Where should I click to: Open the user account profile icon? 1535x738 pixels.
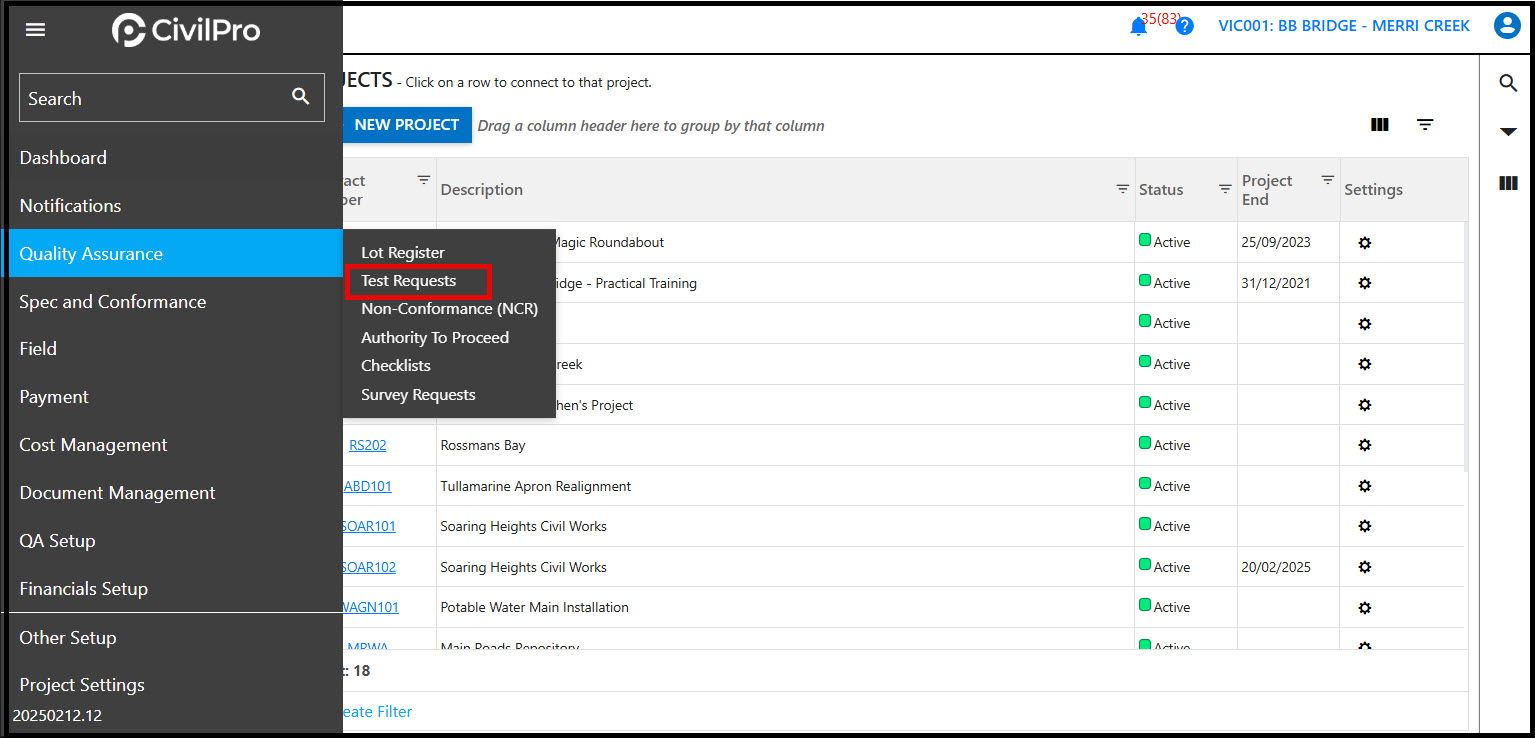1506,26
